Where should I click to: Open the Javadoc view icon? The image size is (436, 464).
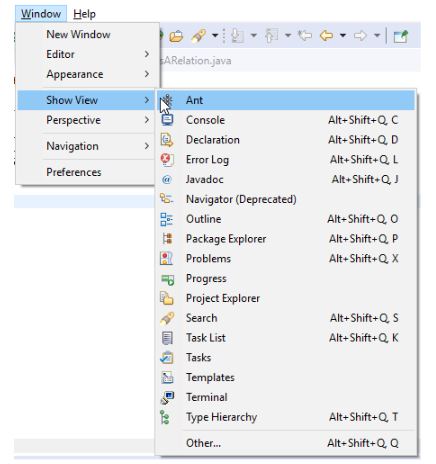point(166,179)
